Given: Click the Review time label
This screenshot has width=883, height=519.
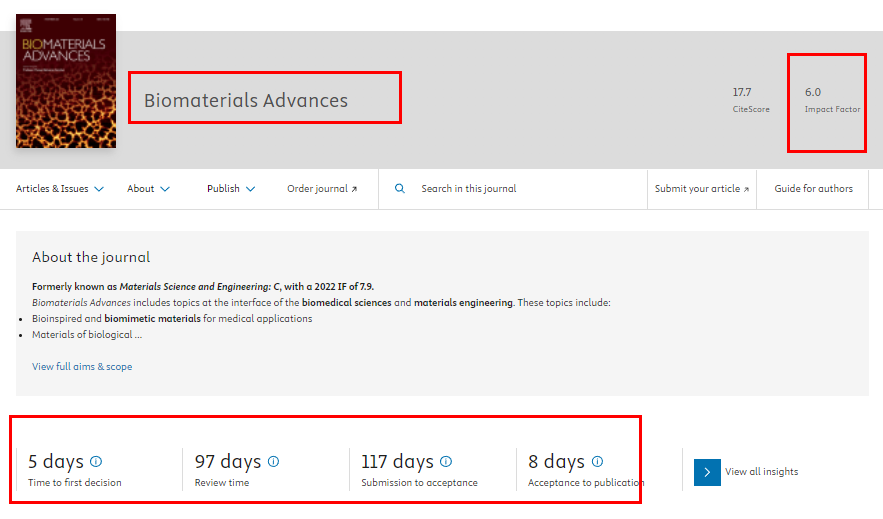Looking at the screenshot, I should (222, 482).
